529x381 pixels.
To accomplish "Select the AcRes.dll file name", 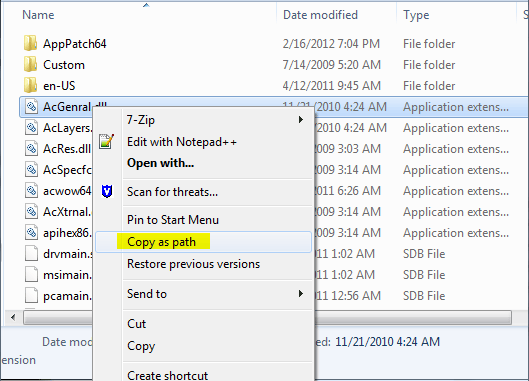I will tap(67, 148).
